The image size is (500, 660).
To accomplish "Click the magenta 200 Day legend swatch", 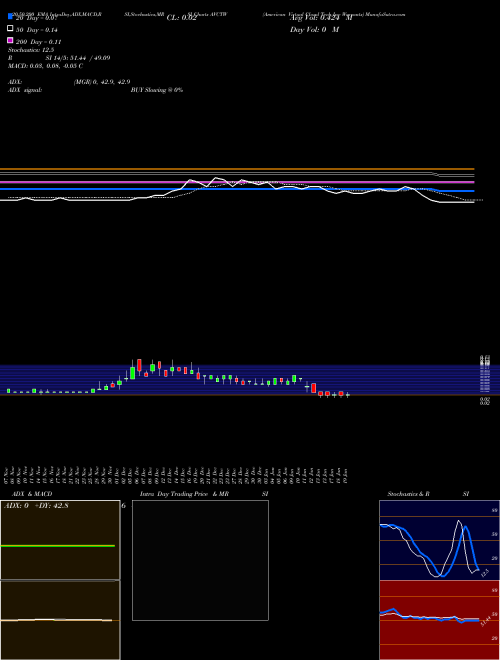I will coord(10,40).
